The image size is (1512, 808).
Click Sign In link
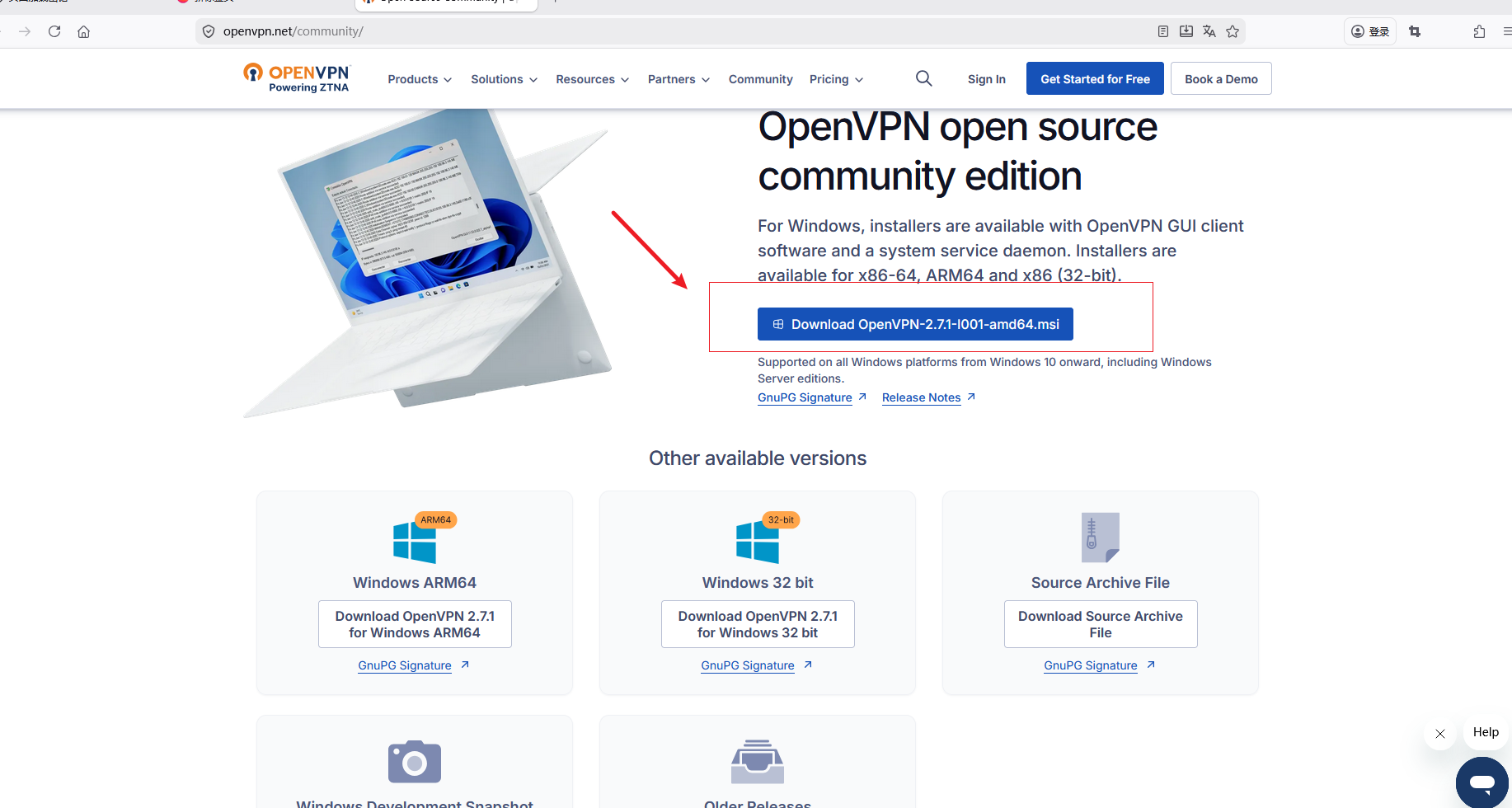(x=986, y=79)
